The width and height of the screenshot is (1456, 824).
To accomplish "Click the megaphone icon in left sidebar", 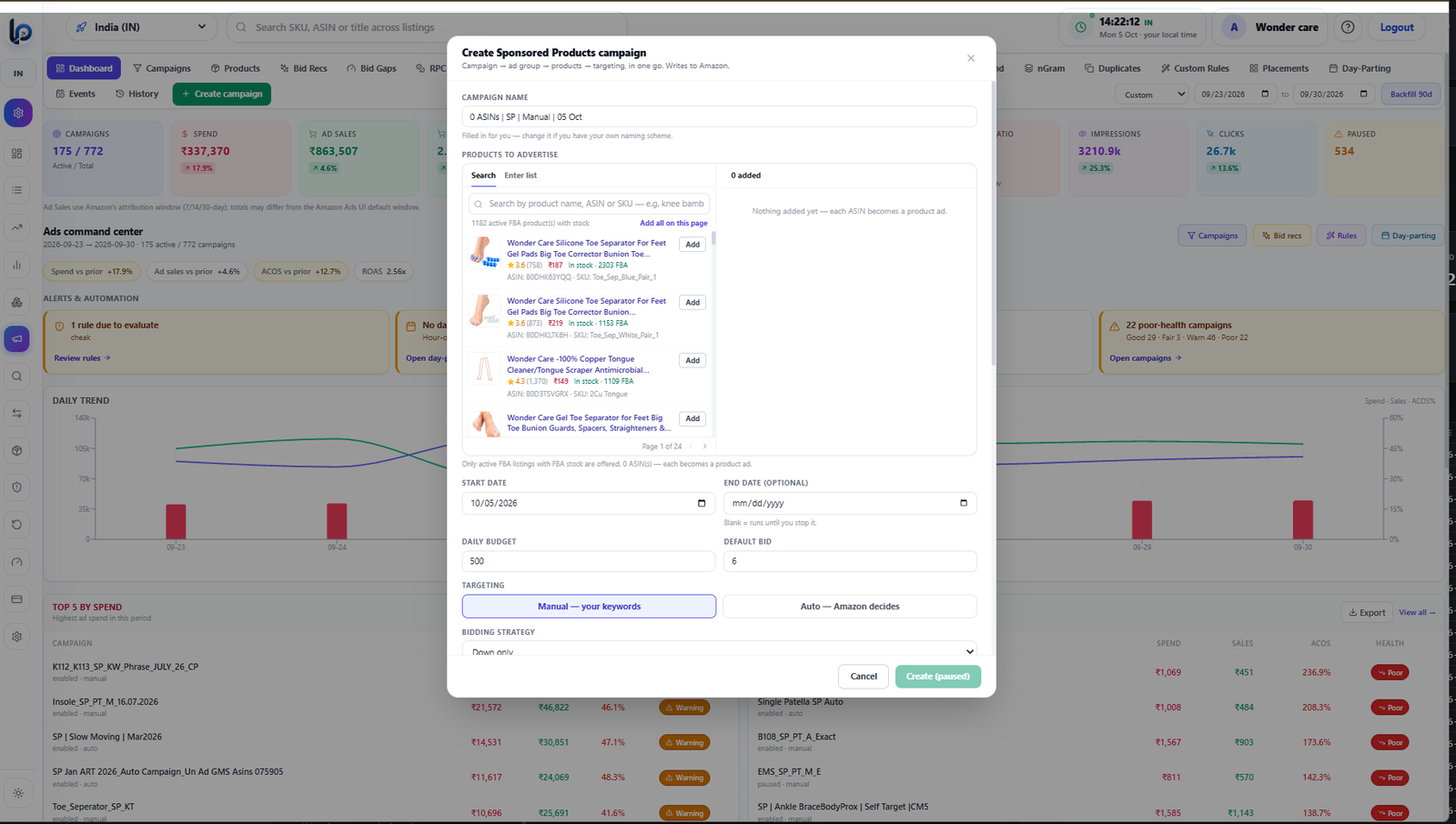I will click(17, 339).
